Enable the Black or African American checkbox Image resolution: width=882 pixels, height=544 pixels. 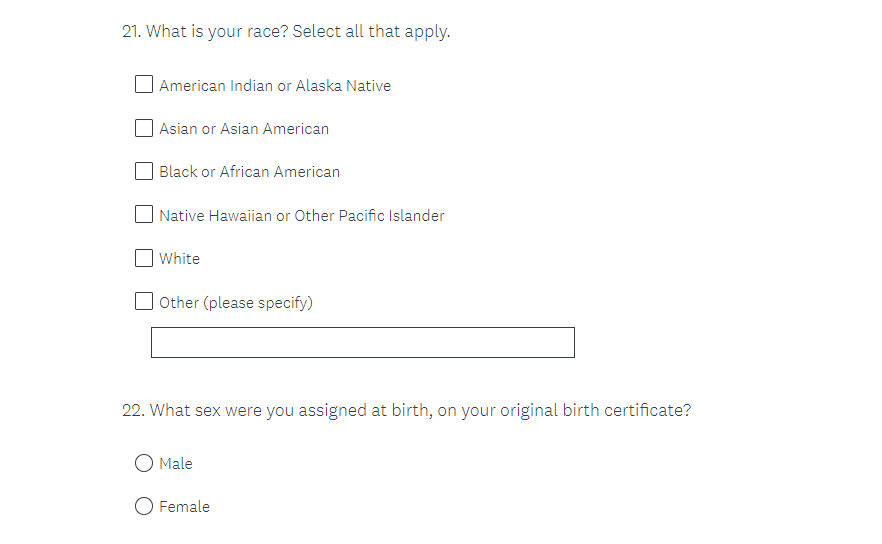coord(144,171)
